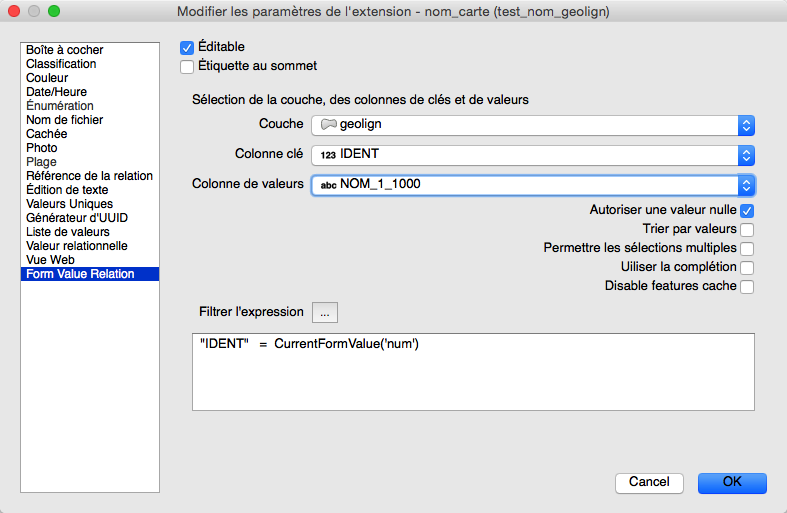Choose Vue Web in the widget list
This screenshot has height=513, width=787.
[x=50, y=260]
